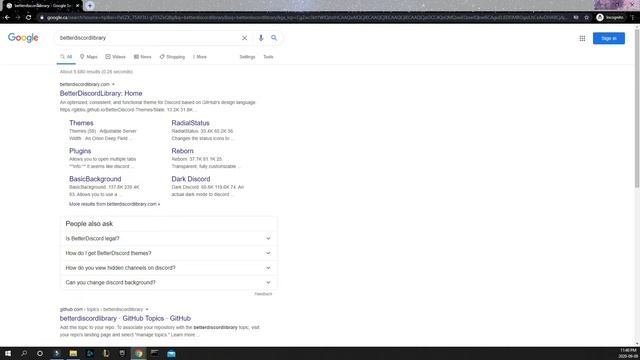The height and width of the screenshot is (360, 640).
Task: Open the Dark Discord sitelink
Action: (191, 179)
